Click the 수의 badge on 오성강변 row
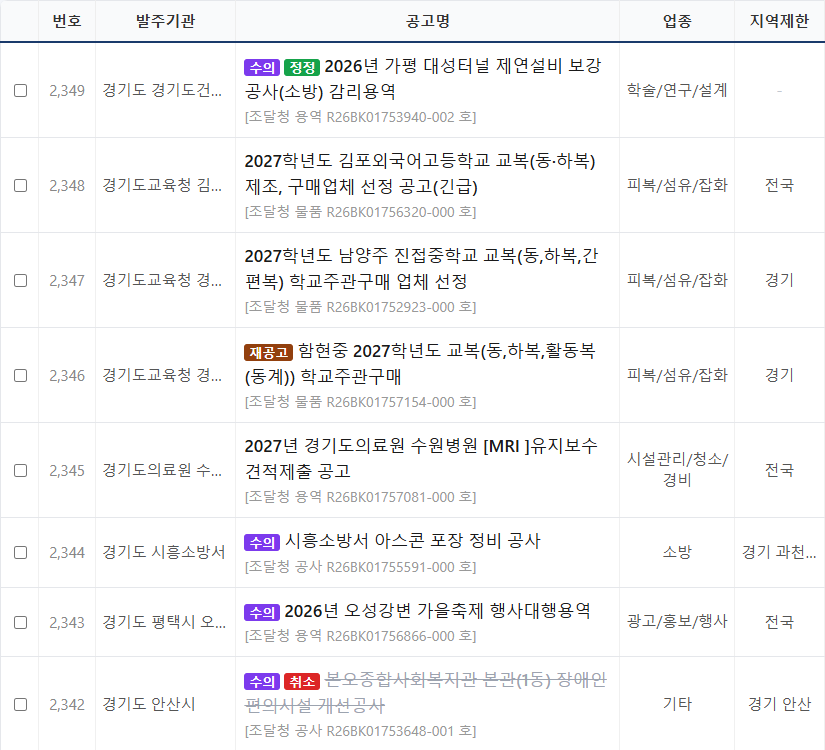 point(262,613)
